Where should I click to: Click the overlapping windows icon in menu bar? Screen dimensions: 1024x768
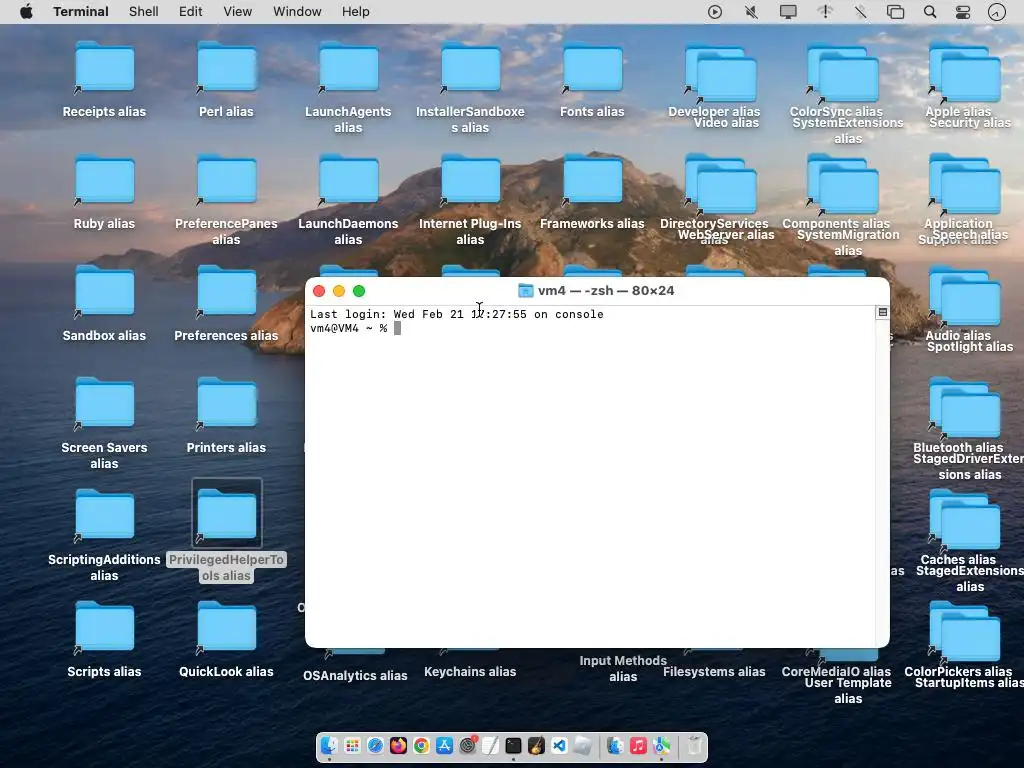coord(895,12)
